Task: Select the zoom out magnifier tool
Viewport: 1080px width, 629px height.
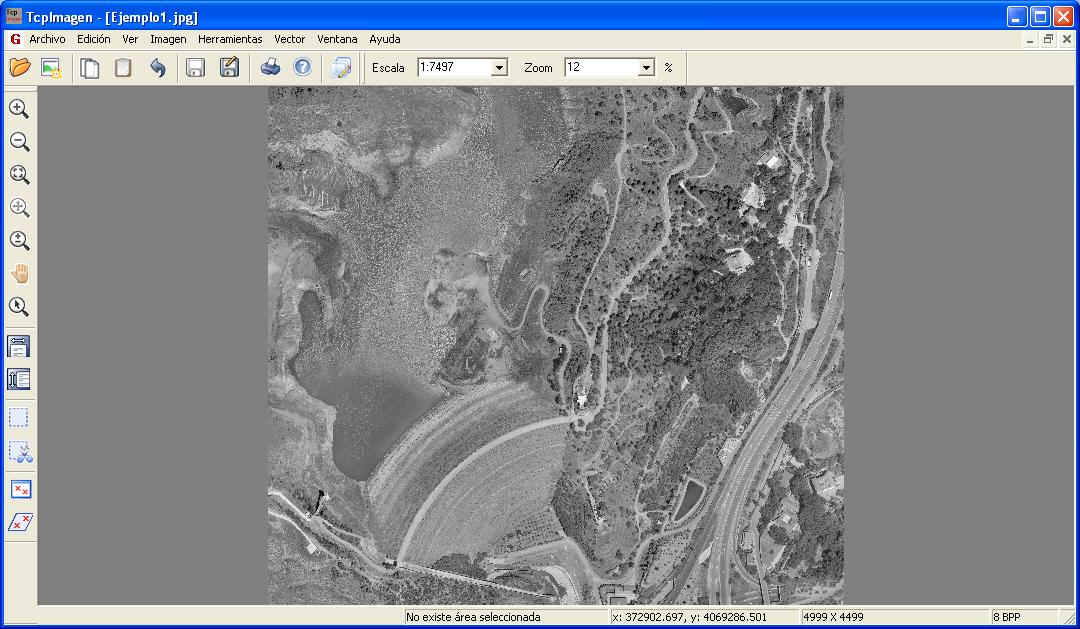Action: [x=19, y=142]
